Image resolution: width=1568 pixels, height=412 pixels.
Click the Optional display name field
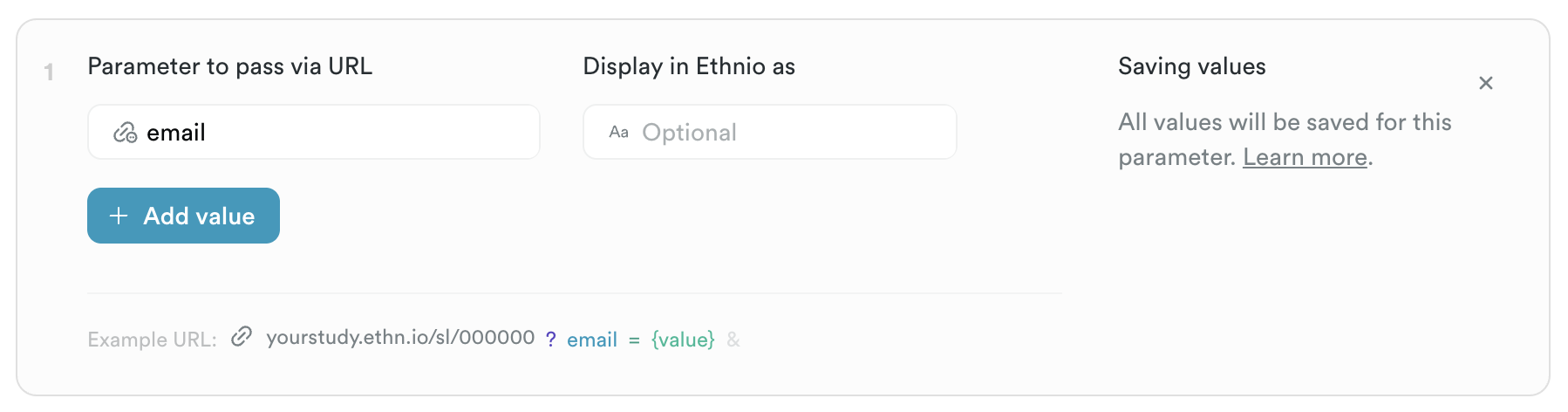pos(785,133)
